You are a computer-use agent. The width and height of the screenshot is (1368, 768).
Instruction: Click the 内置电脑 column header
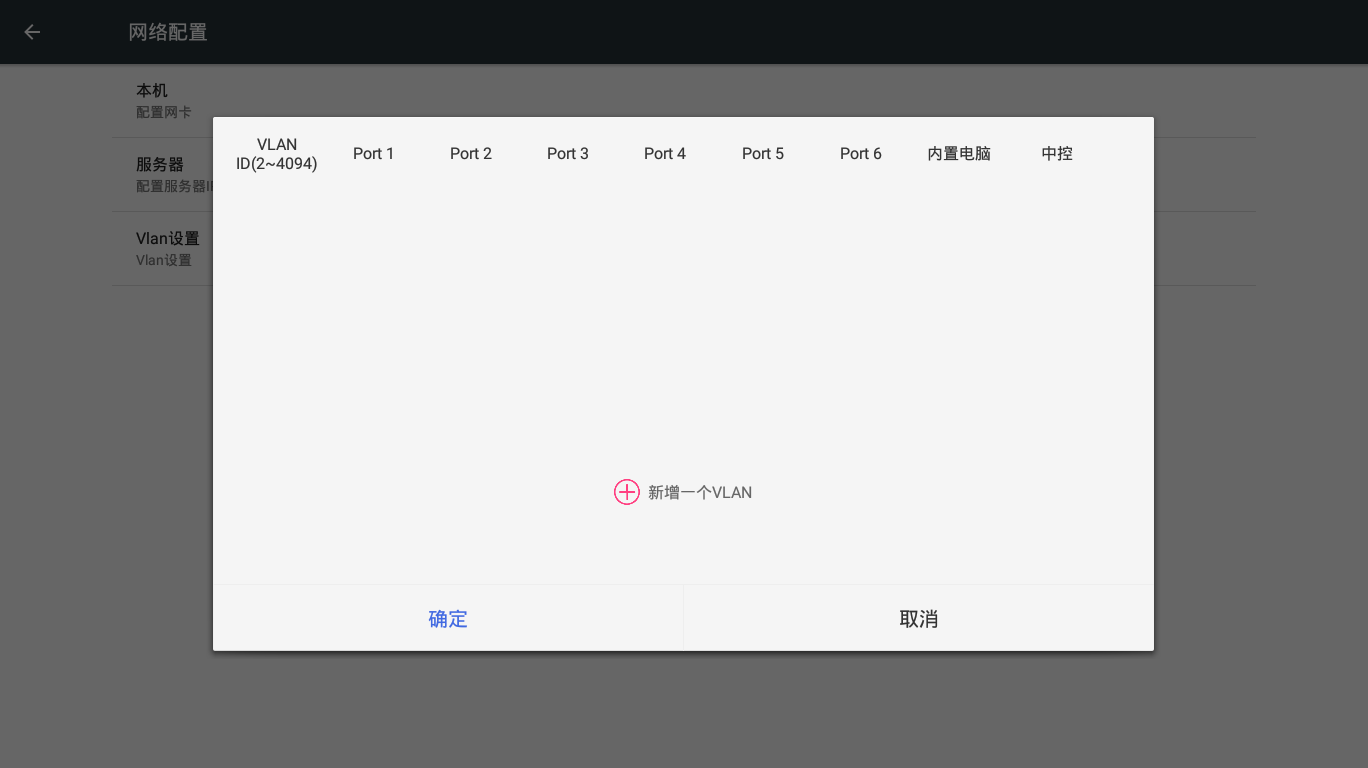[x=959, y=153]
